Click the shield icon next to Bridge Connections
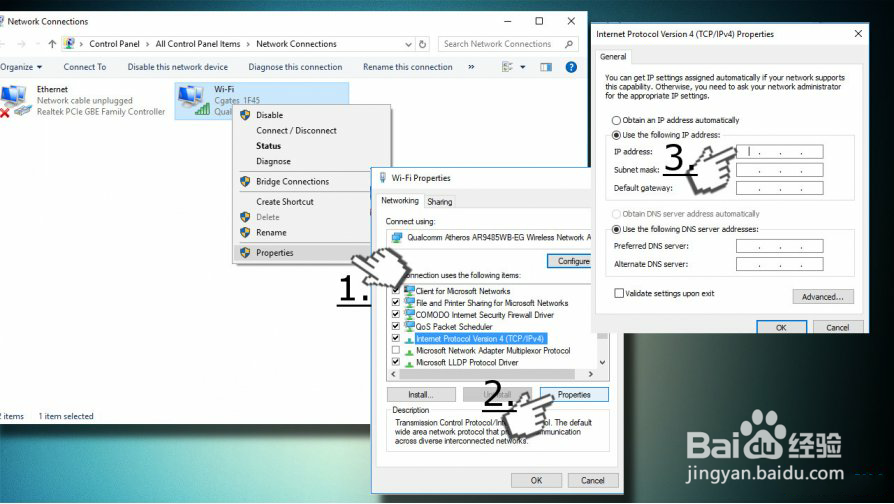Image resolution: width=894 pixels, height=504 pixels. tap(245, 181)
